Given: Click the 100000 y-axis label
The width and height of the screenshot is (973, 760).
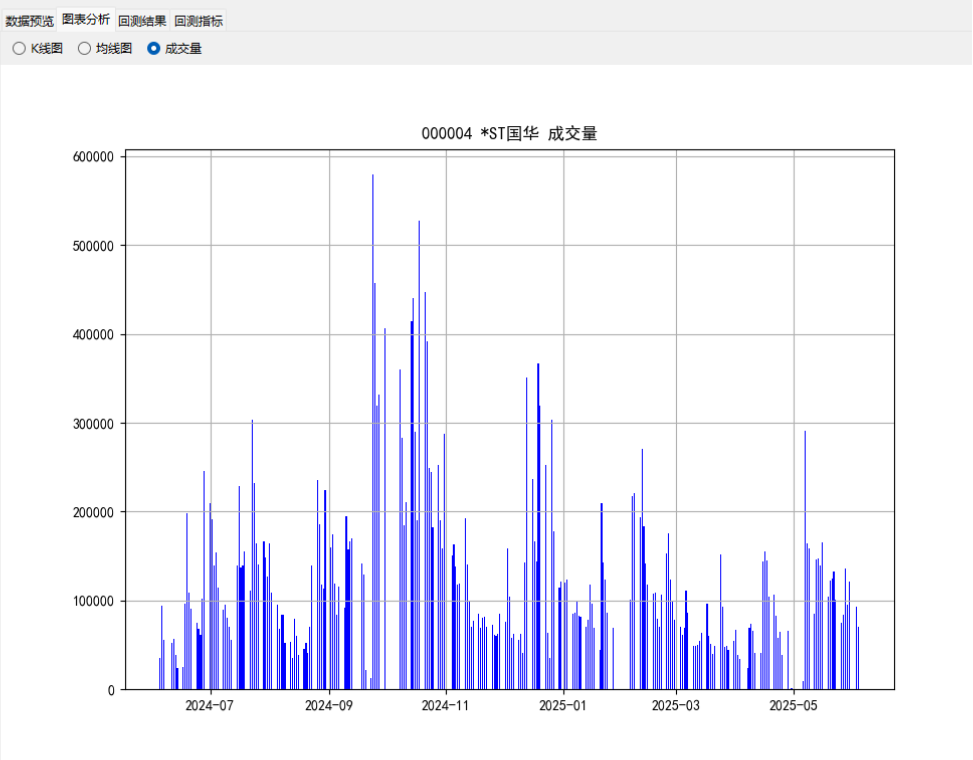Looking at the screenshot, I should click(94, 602).
